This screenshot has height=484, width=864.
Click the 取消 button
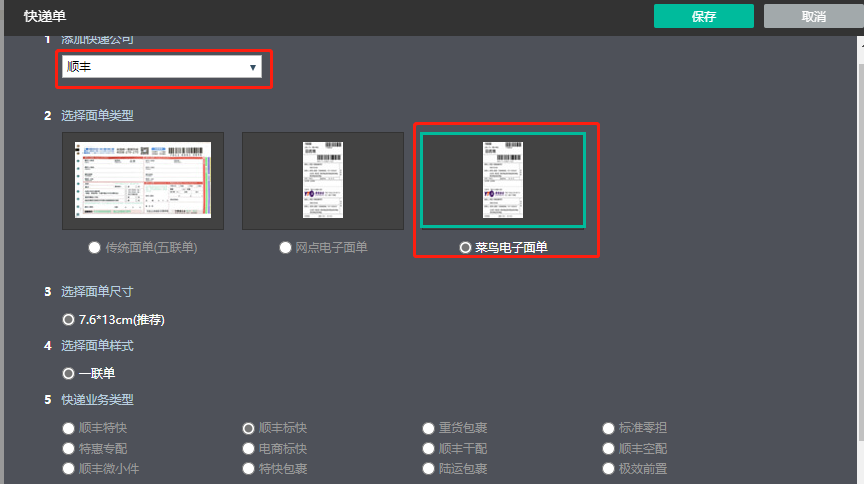point(813,16)
